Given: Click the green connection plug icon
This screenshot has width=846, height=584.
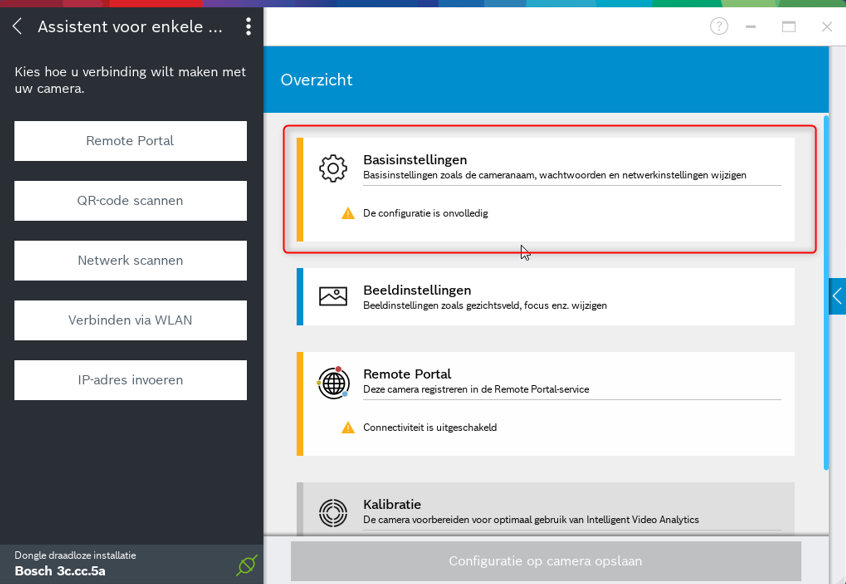Looking at the screenshot, I should click(x=246, y=565).
